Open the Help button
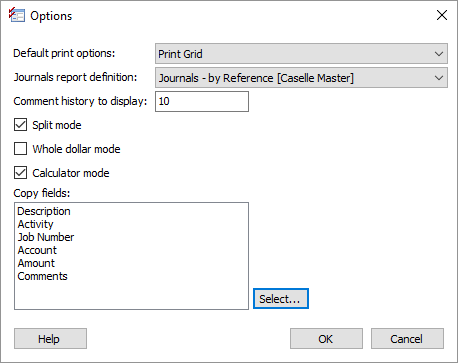 click(50, 339)
